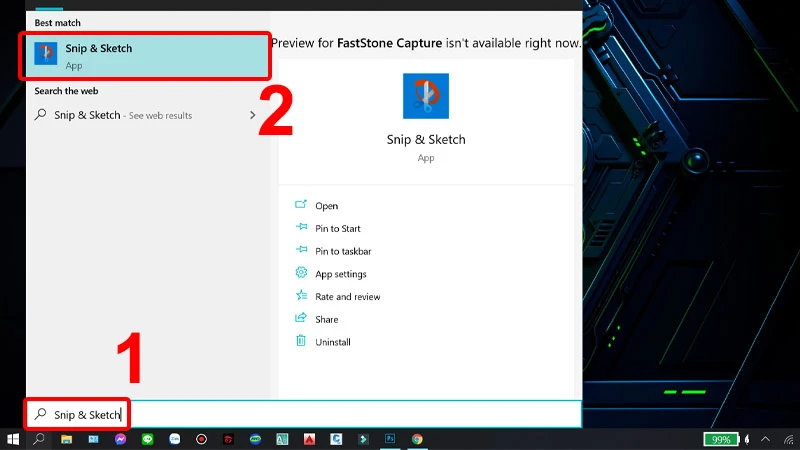Viewport: 800px width, 450px height.
Task: Click the taskbar search magnifier icon
Action: click(39, 439)
